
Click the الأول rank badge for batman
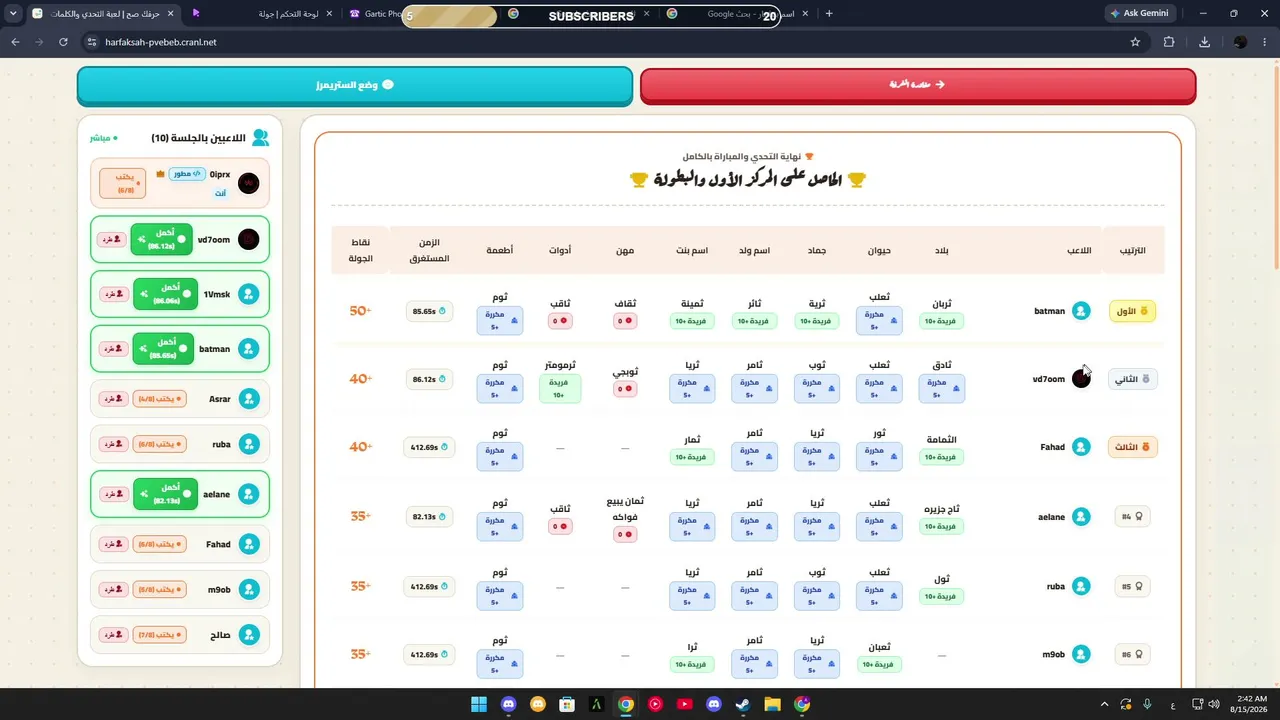[x=1132, y=311]
